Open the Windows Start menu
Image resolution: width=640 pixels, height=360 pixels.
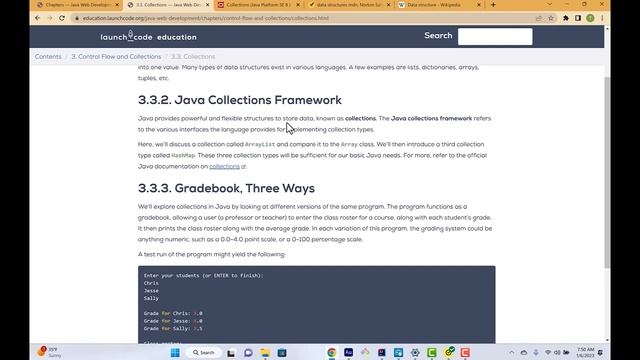coord(175,353)
